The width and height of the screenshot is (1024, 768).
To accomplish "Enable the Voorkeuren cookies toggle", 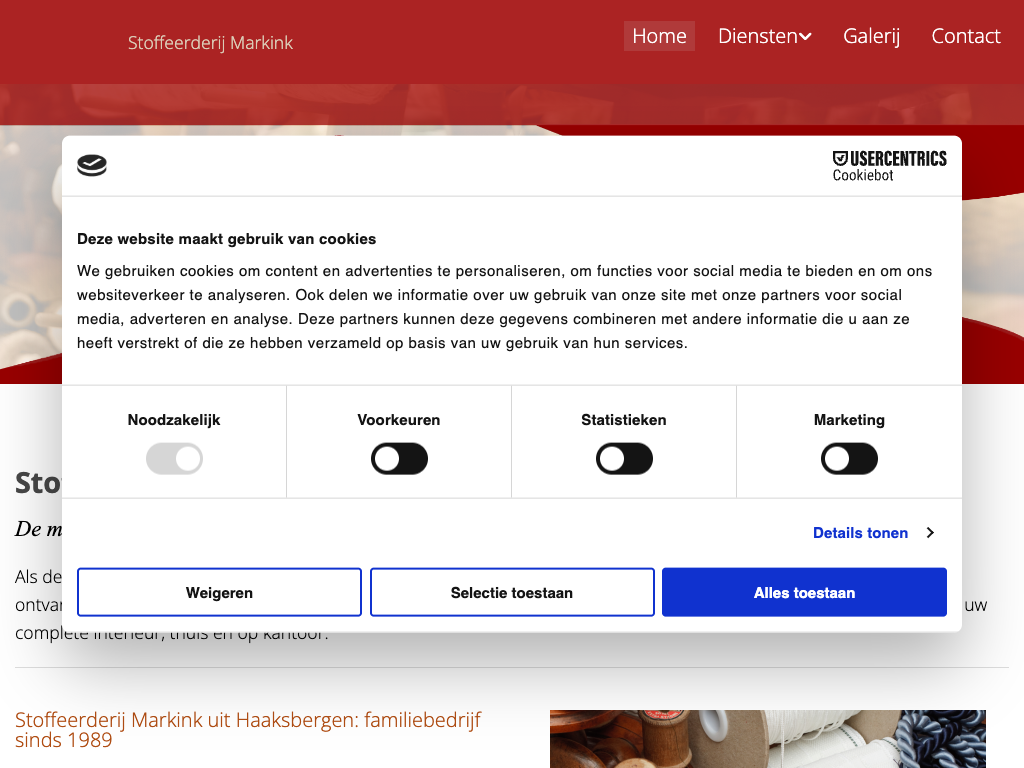I will point(399,460).
